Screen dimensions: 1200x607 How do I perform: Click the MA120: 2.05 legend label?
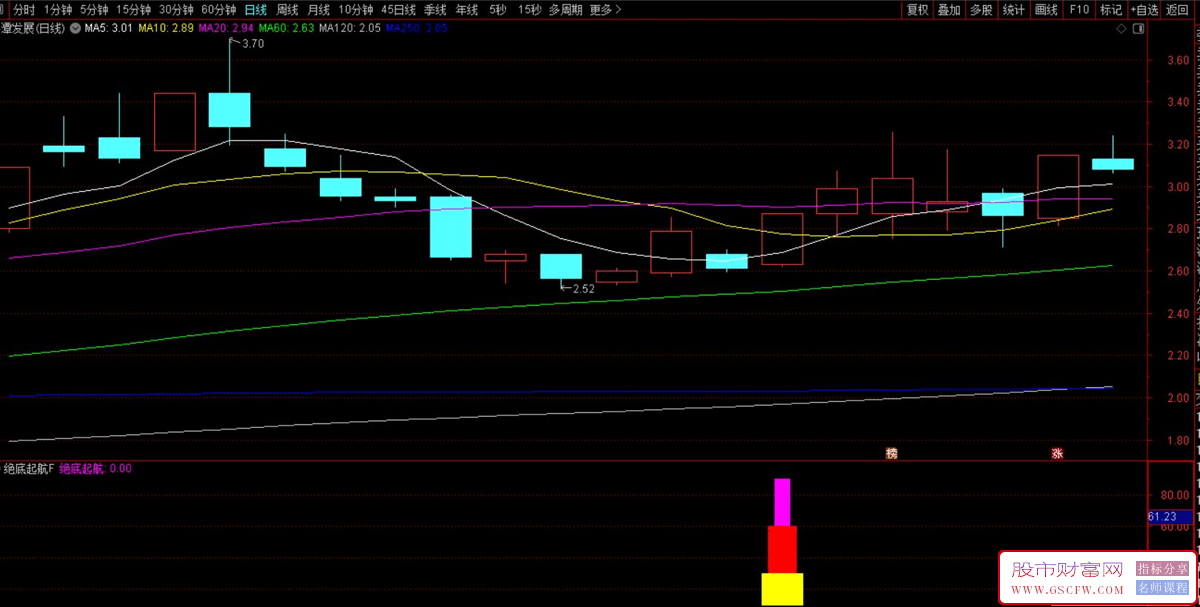tap(350, 29)
